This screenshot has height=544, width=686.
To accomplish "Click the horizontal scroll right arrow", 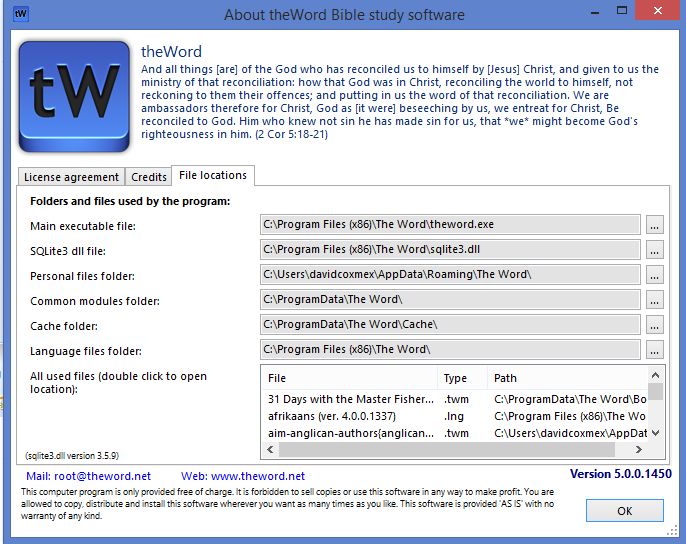I will (x=639, y=449).
